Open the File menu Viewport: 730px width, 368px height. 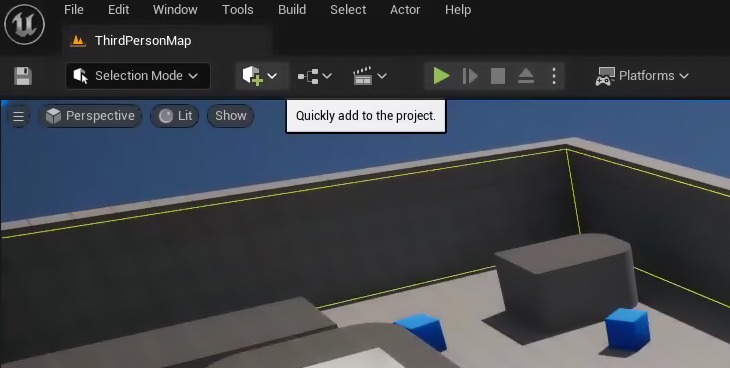tap(74, 10)
